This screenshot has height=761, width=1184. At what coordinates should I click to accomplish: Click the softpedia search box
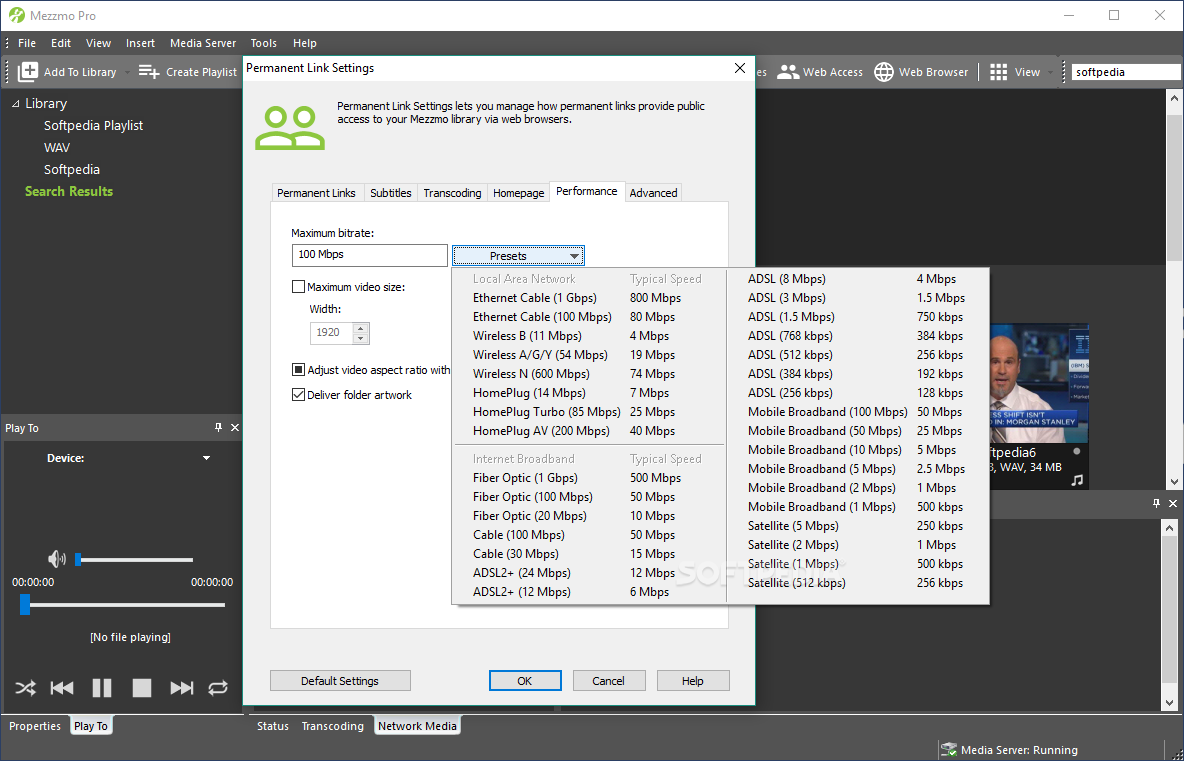[x=1127, y=72]
